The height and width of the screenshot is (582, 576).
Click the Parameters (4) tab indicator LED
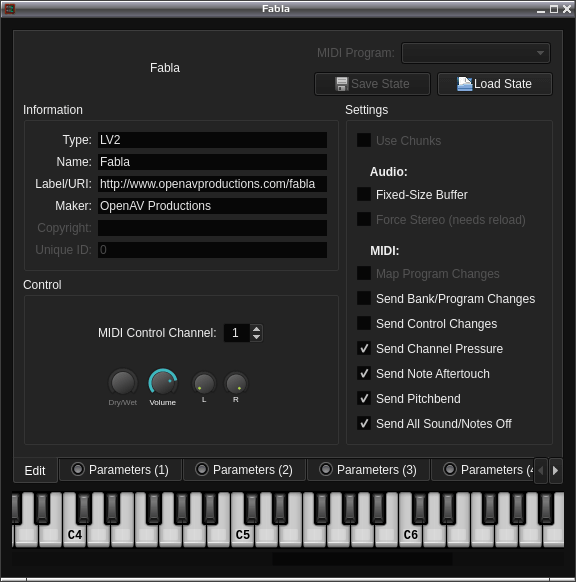pyautogui.click(x=450, y=469)
